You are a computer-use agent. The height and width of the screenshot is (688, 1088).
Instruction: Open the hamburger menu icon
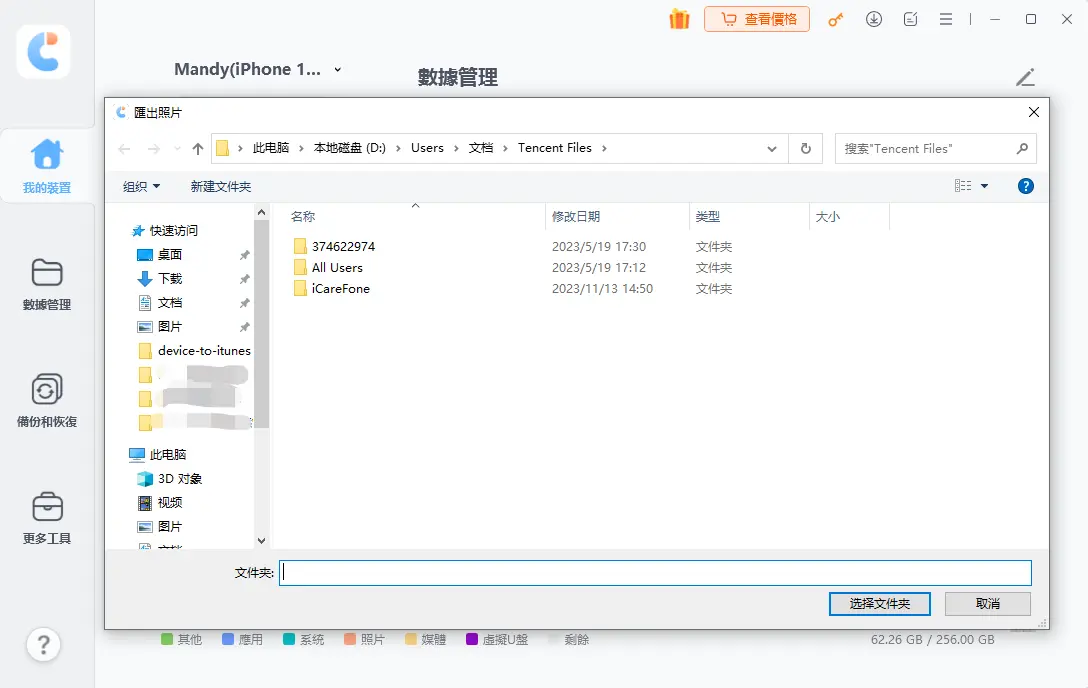946,19
